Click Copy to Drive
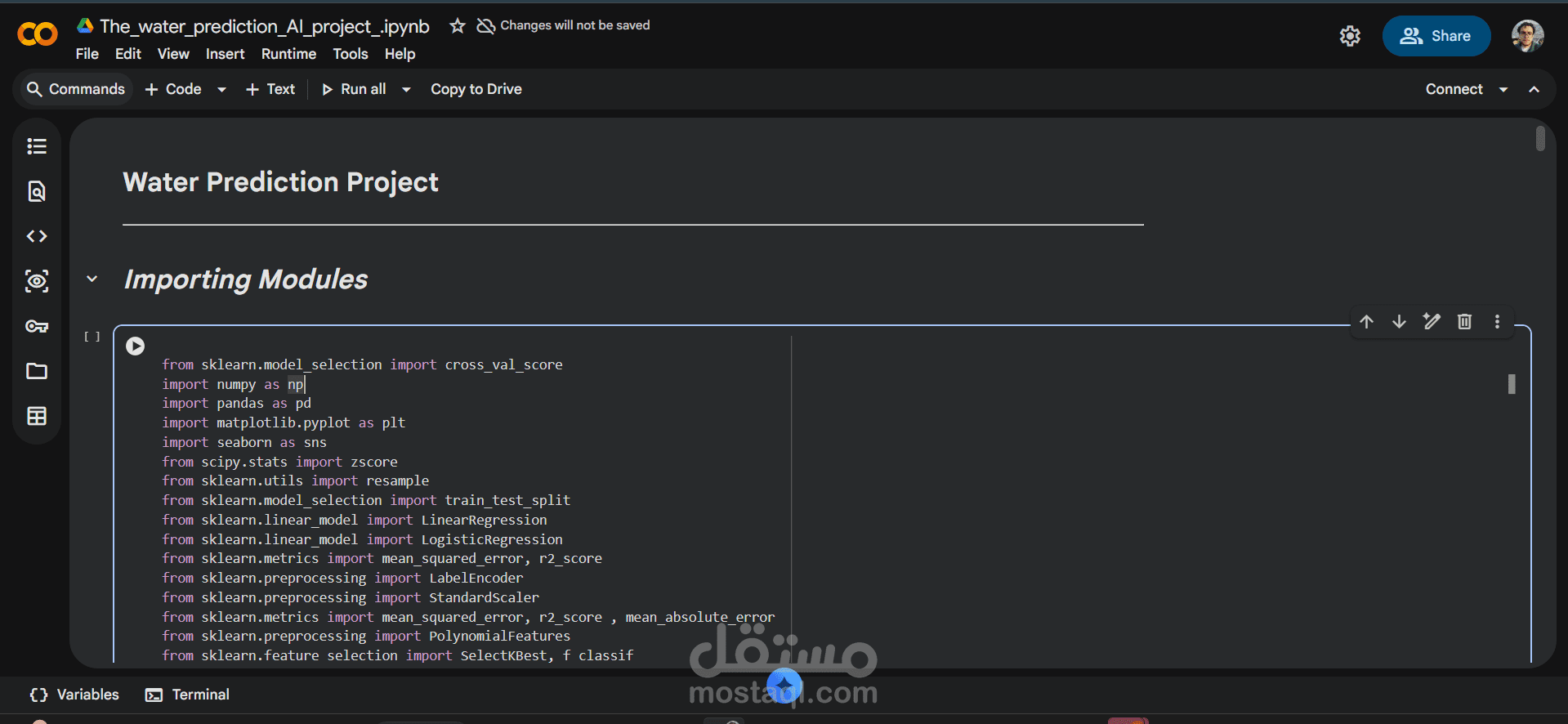 476,89
